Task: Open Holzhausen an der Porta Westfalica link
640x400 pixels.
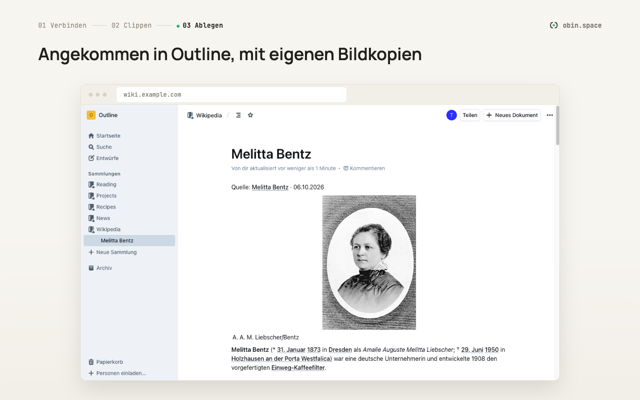Action: pos(280,359)
